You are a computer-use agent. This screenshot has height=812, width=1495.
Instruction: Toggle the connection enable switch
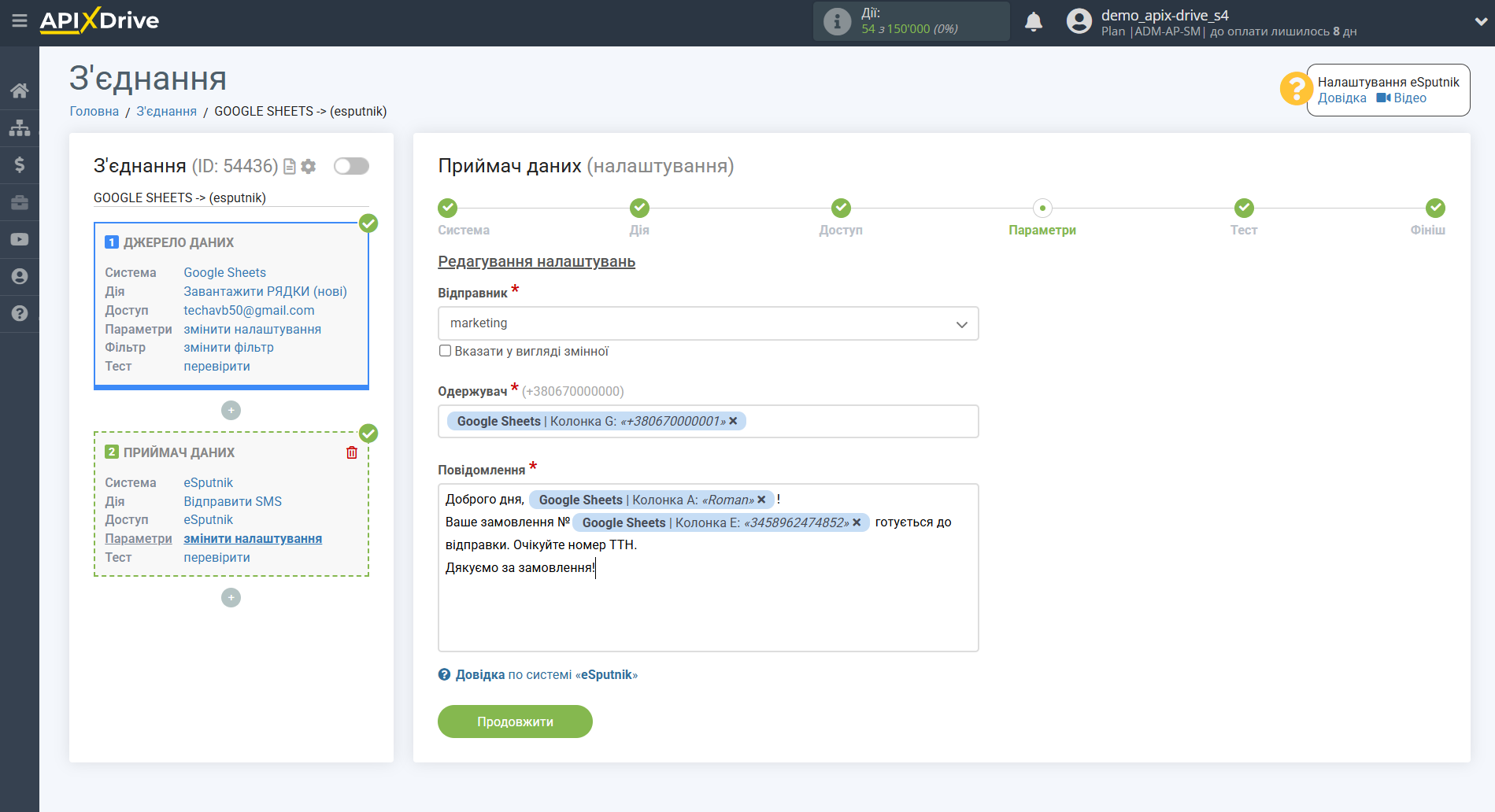351,166
